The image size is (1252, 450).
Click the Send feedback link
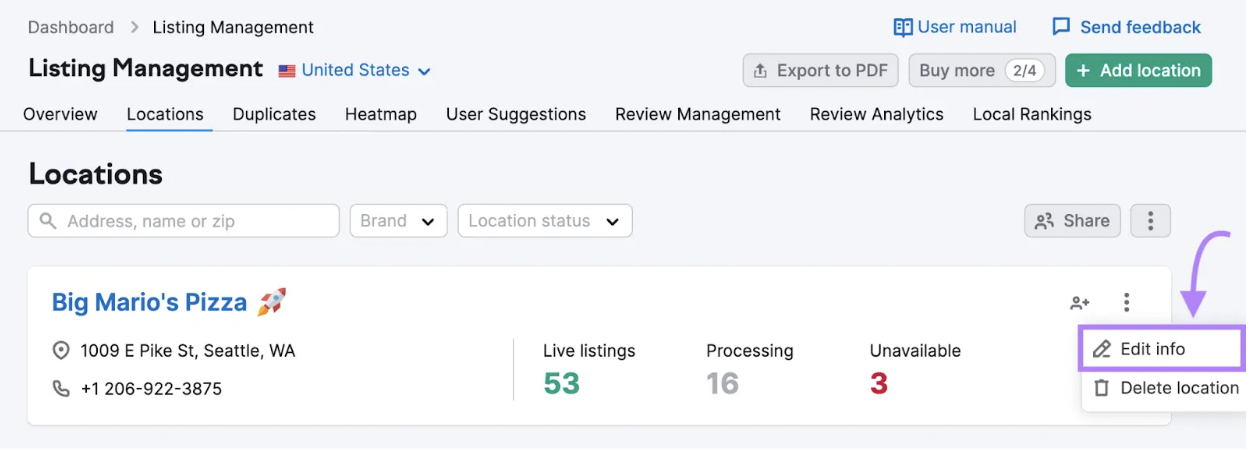pos(1127,27)
